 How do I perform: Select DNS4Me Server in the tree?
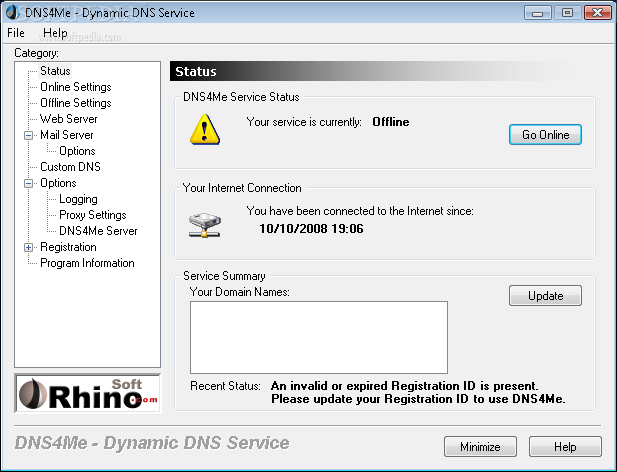[98, 231]
